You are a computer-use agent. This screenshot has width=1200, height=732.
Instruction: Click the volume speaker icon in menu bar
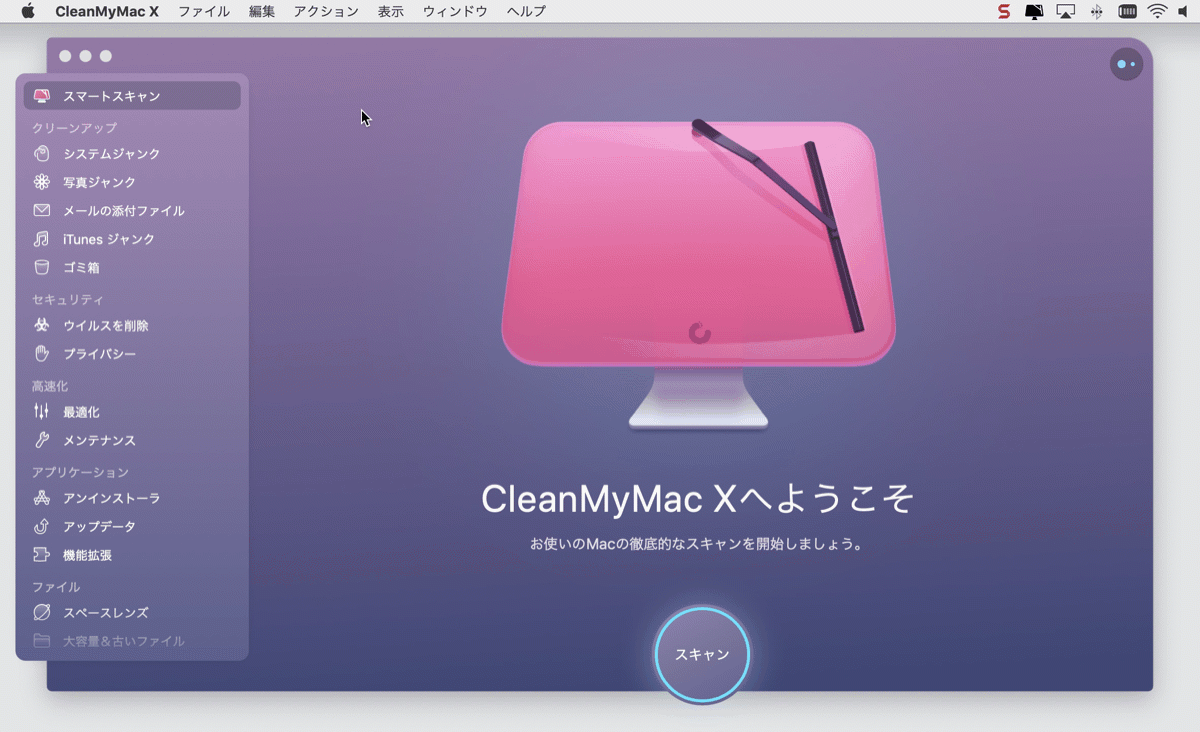point(1183,12)
